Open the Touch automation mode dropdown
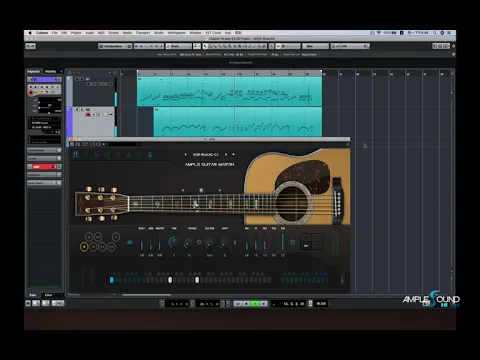The width and height of the screenshot is (480, 360). 179,46
